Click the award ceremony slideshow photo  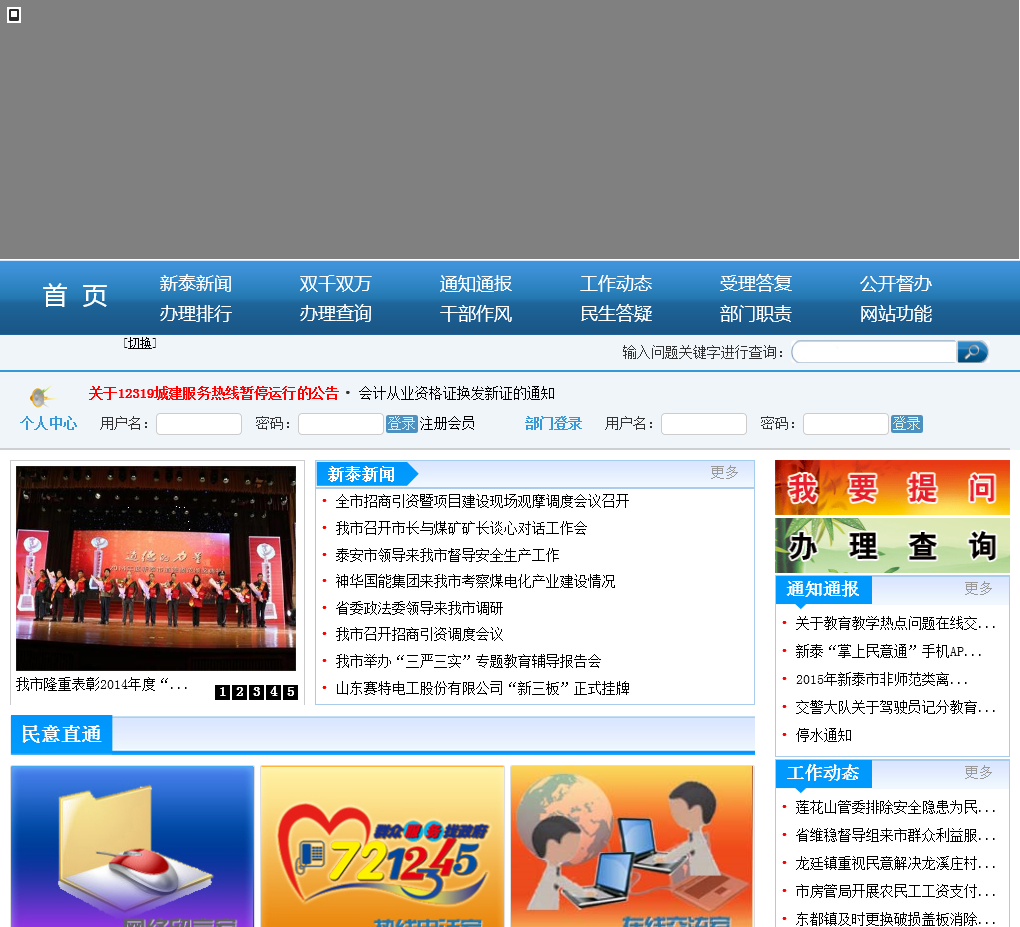156,568
